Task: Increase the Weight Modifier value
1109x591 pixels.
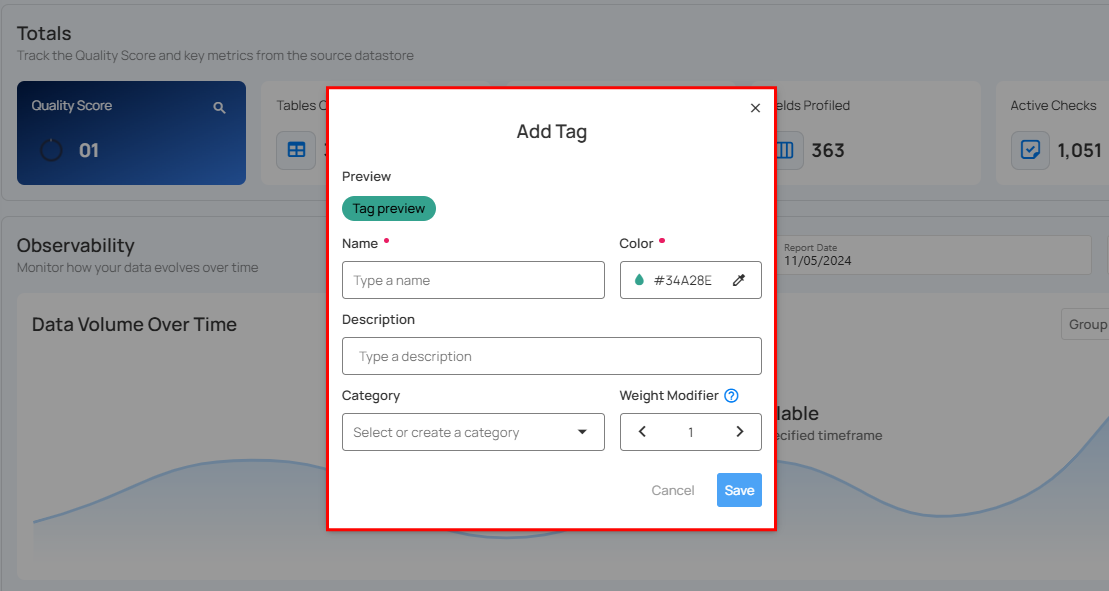Action: (740, 431)
